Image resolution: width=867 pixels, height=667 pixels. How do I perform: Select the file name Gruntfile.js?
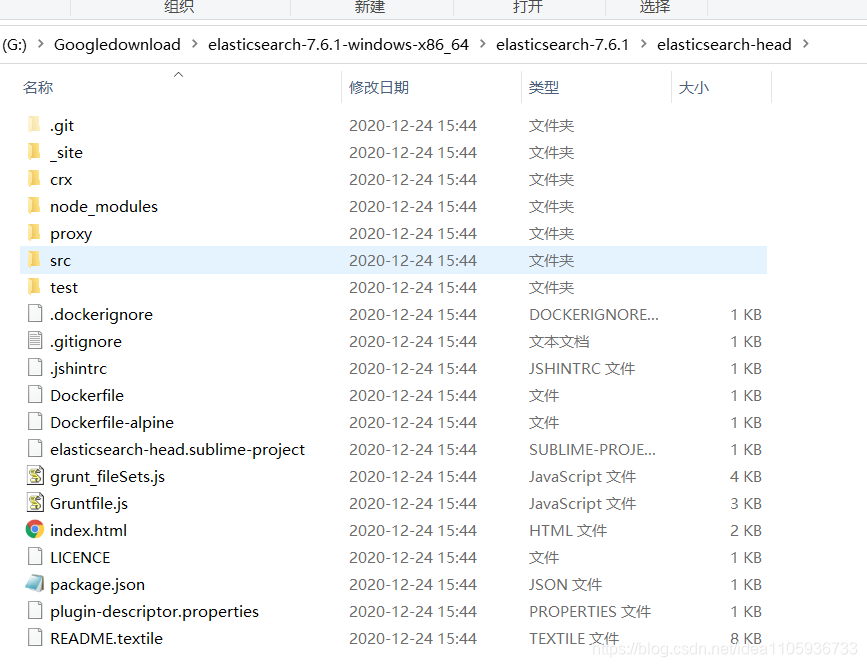[89, 503]
